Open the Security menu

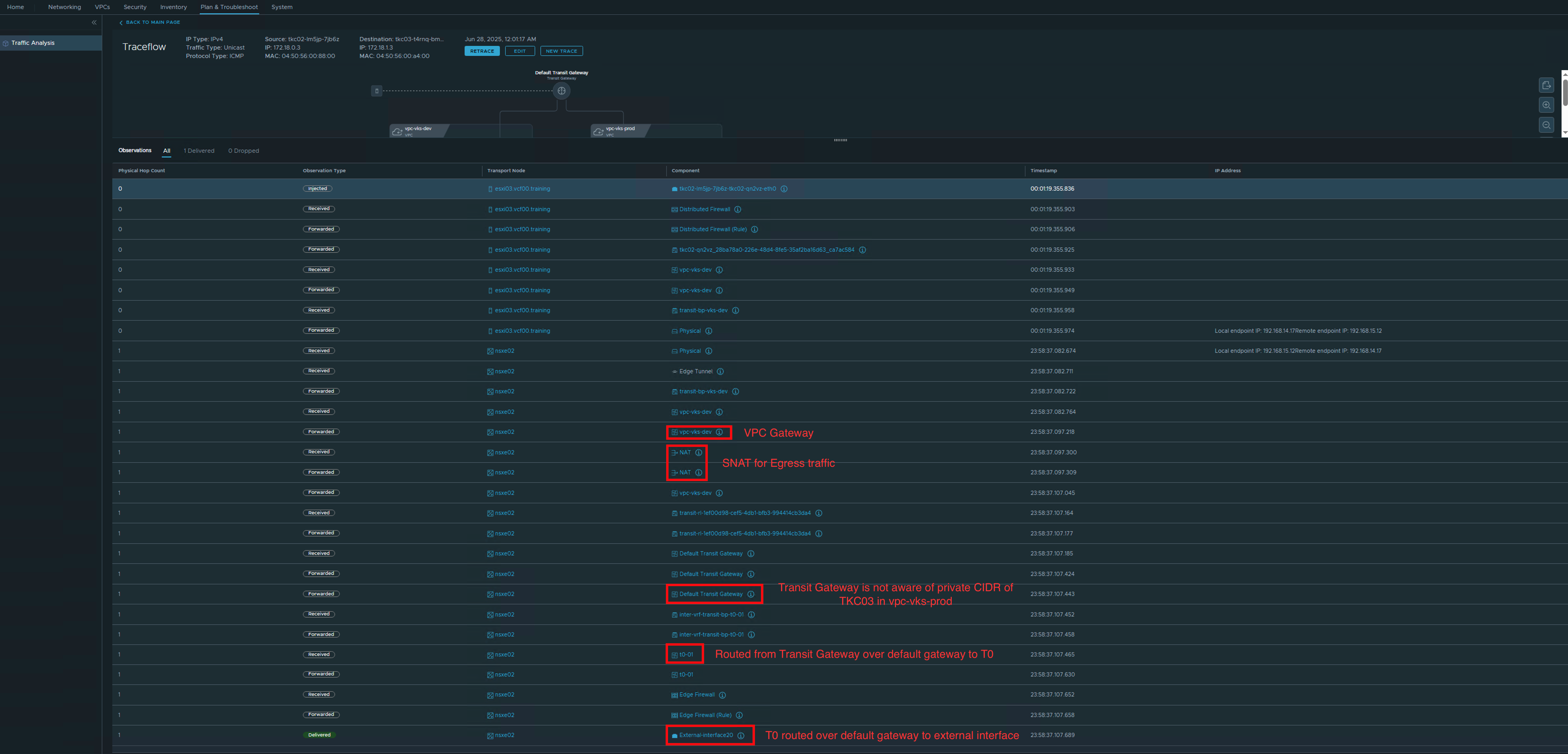coord(135,7)
